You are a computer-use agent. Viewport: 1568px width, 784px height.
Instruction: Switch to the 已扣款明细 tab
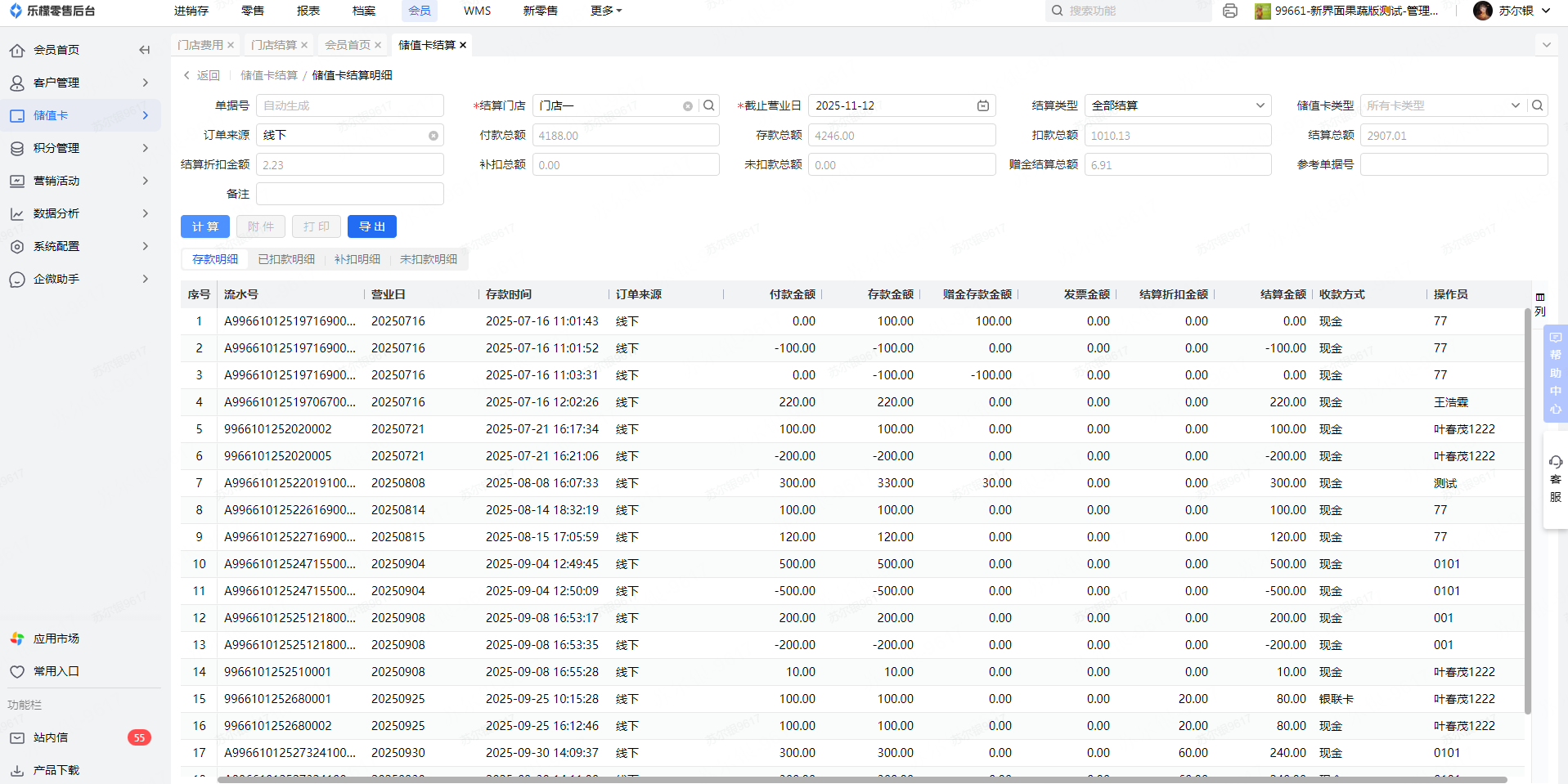286,259
